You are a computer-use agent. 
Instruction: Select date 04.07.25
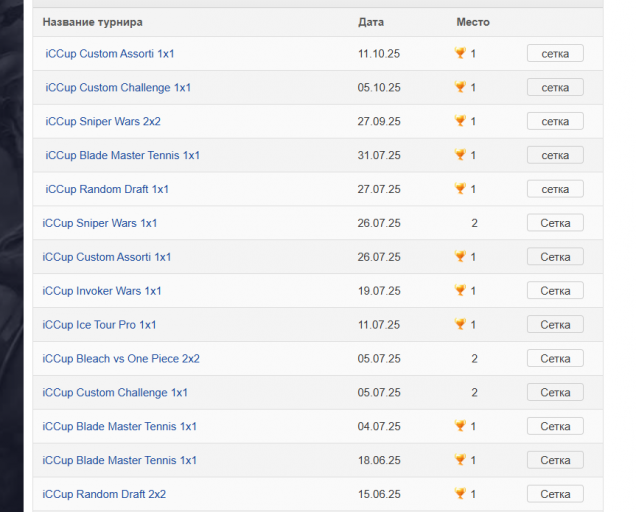tap(379, 426)
